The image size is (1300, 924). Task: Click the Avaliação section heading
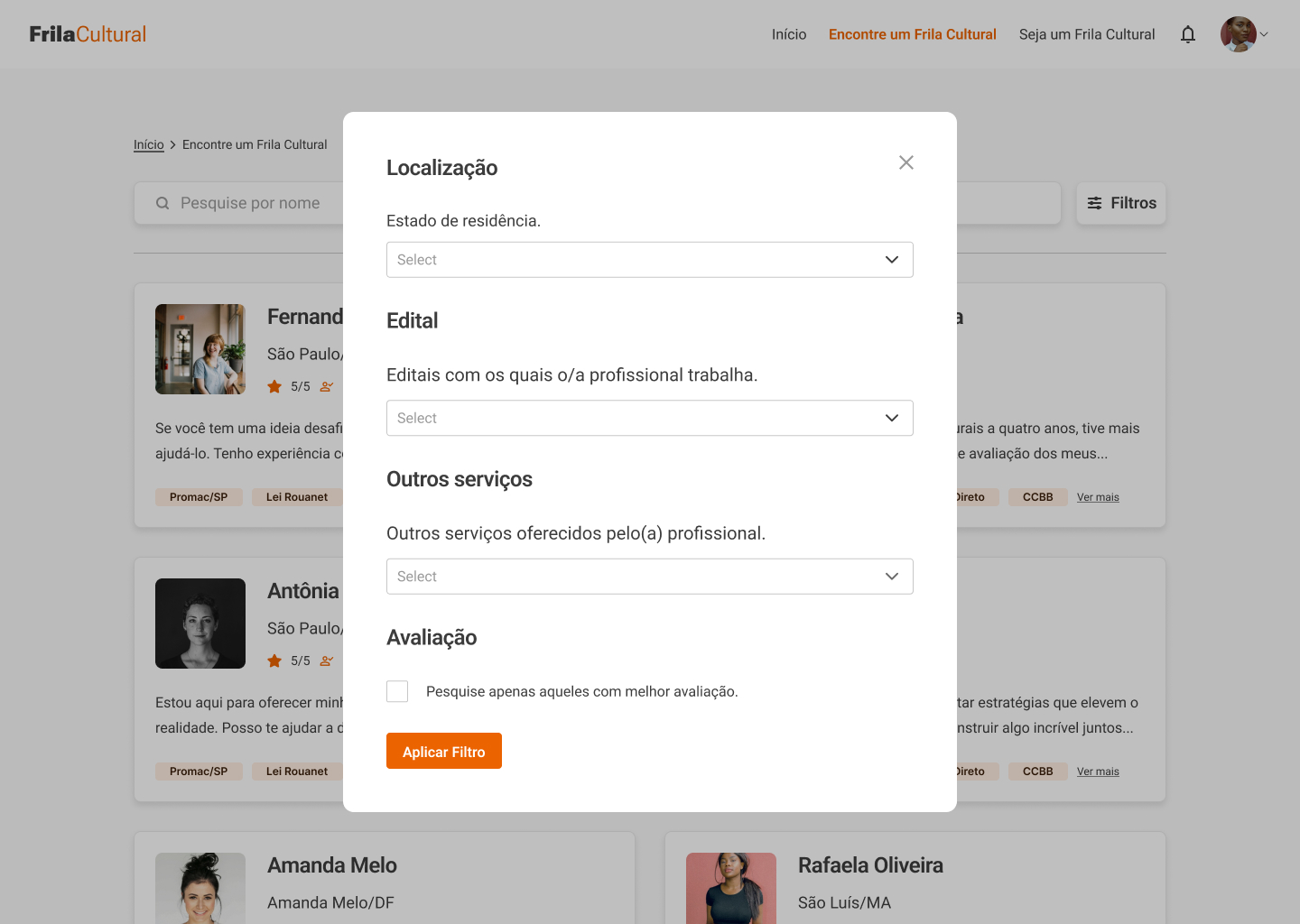click(x=432, y=638)
